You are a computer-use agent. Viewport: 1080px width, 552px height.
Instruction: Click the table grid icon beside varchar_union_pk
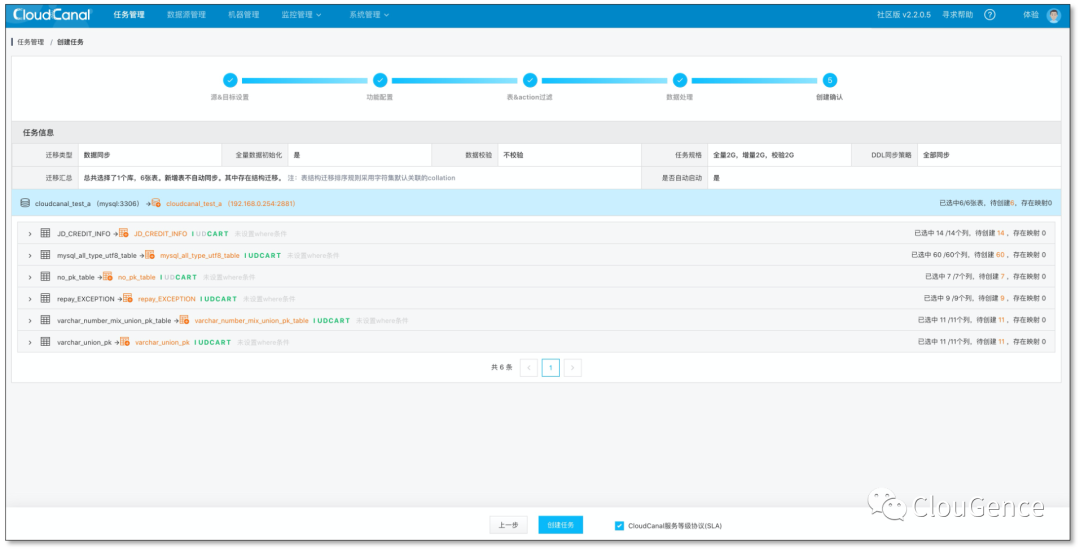pyautogui.click(x=45, y=342)
